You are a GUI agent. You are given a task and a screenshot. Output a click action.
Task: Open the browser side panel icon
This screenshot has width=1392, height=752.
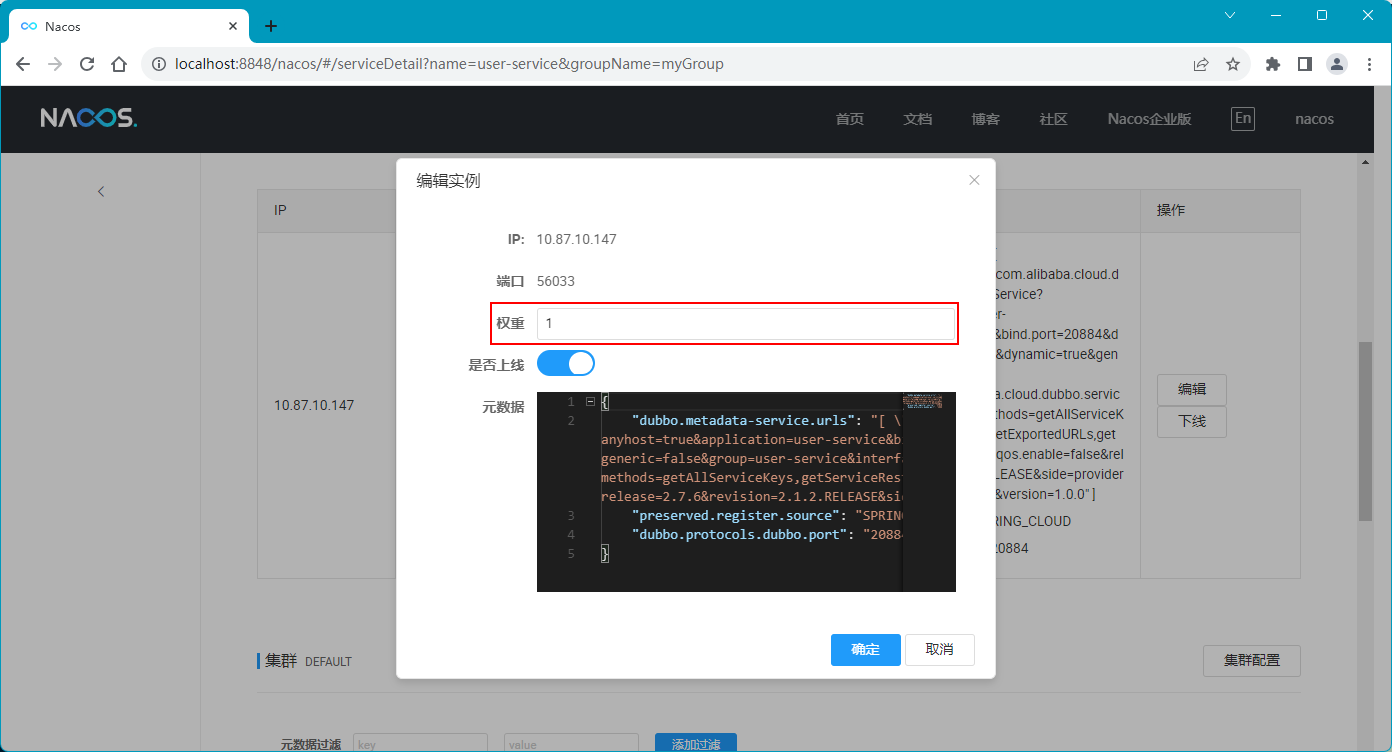[x=1305, y=64]
